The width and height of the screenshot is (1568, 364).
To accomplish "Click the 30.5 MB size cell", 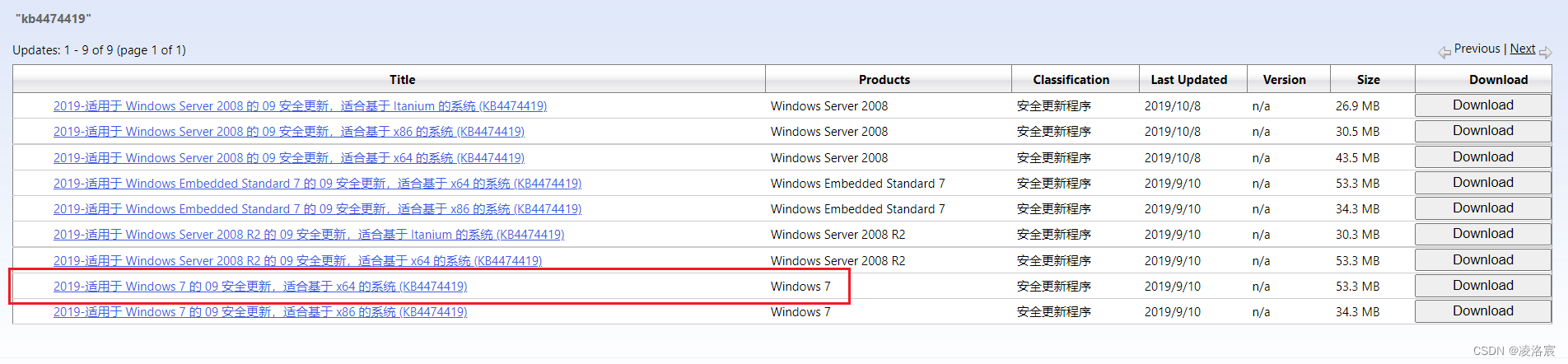I will point(1357,132).
